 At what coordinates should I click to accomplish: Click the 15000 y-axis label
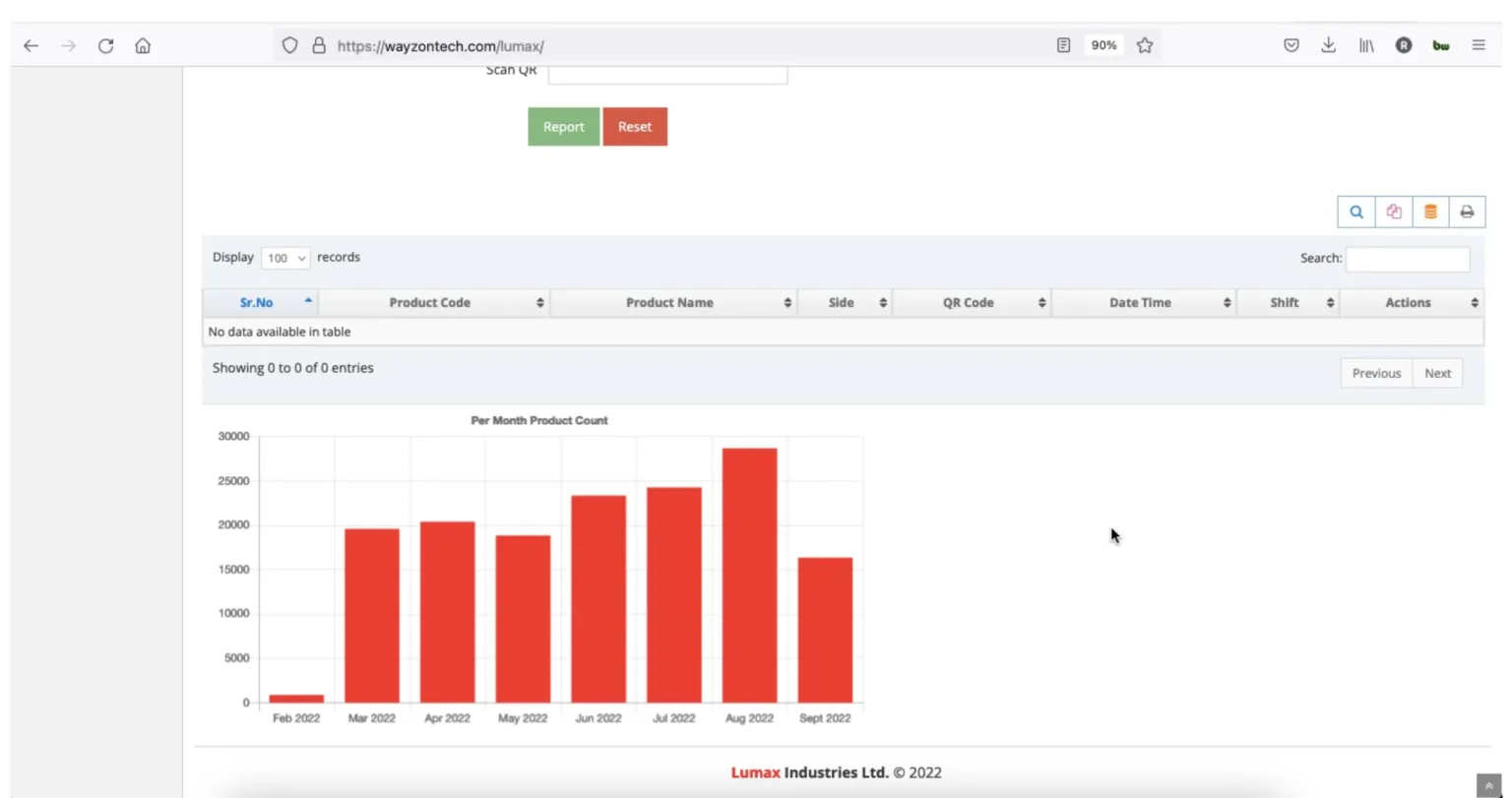point(233,570)
